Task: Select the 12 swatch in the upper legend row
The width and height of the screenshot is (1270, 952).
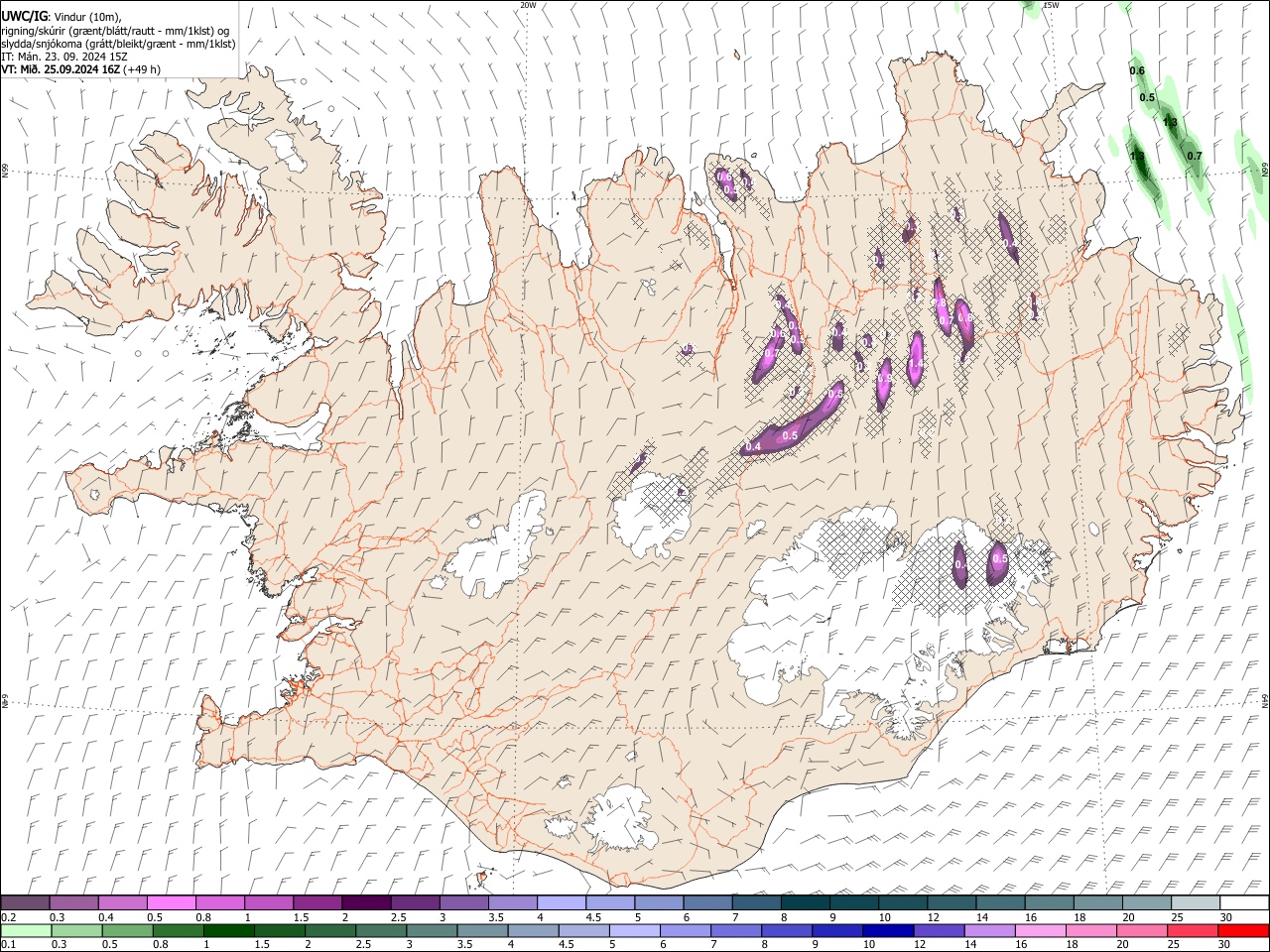Action: (x=952, y=902)
